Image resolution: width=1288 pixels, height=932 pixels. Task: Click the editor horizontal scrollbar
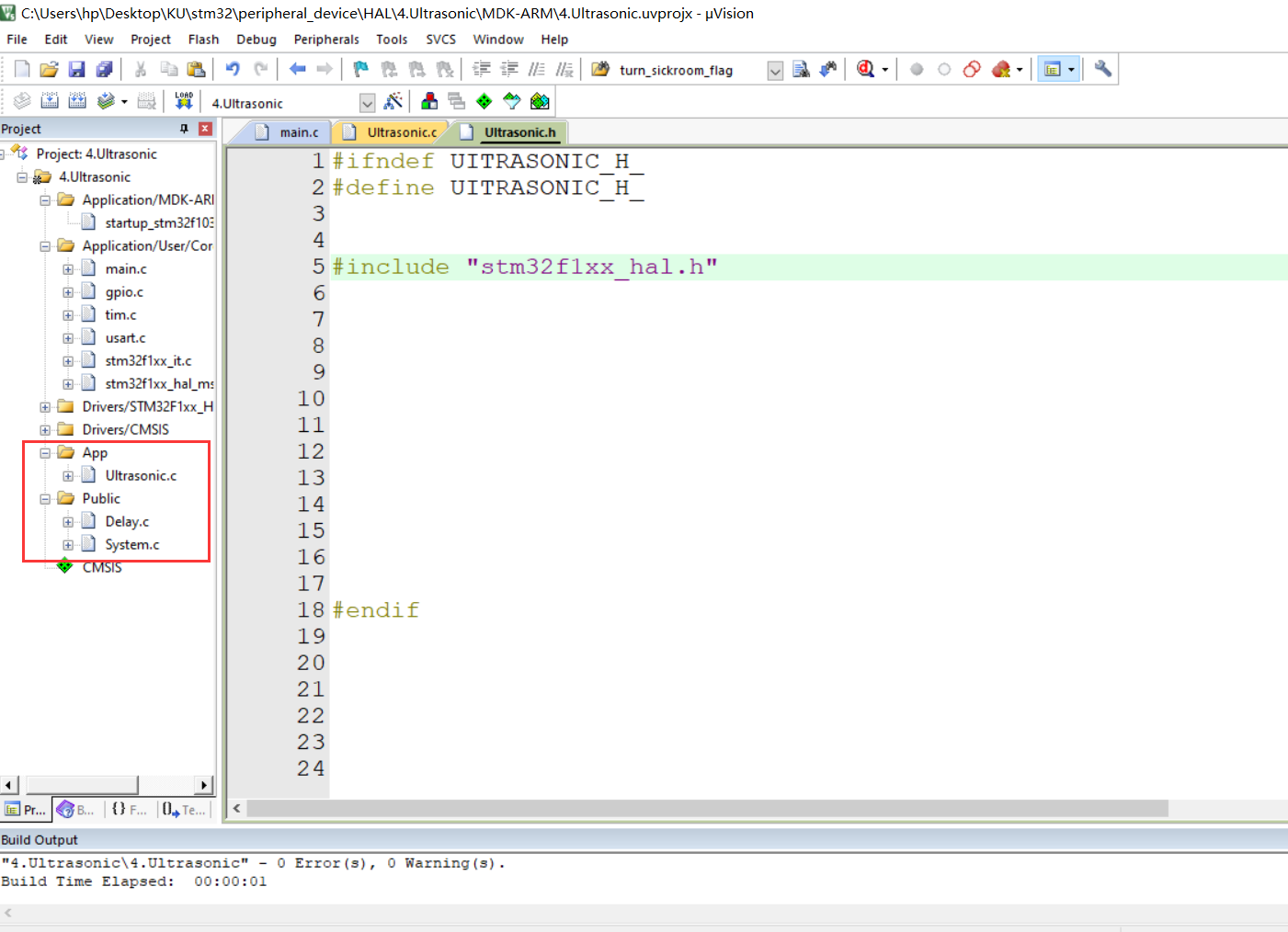(x=707, y=809)
